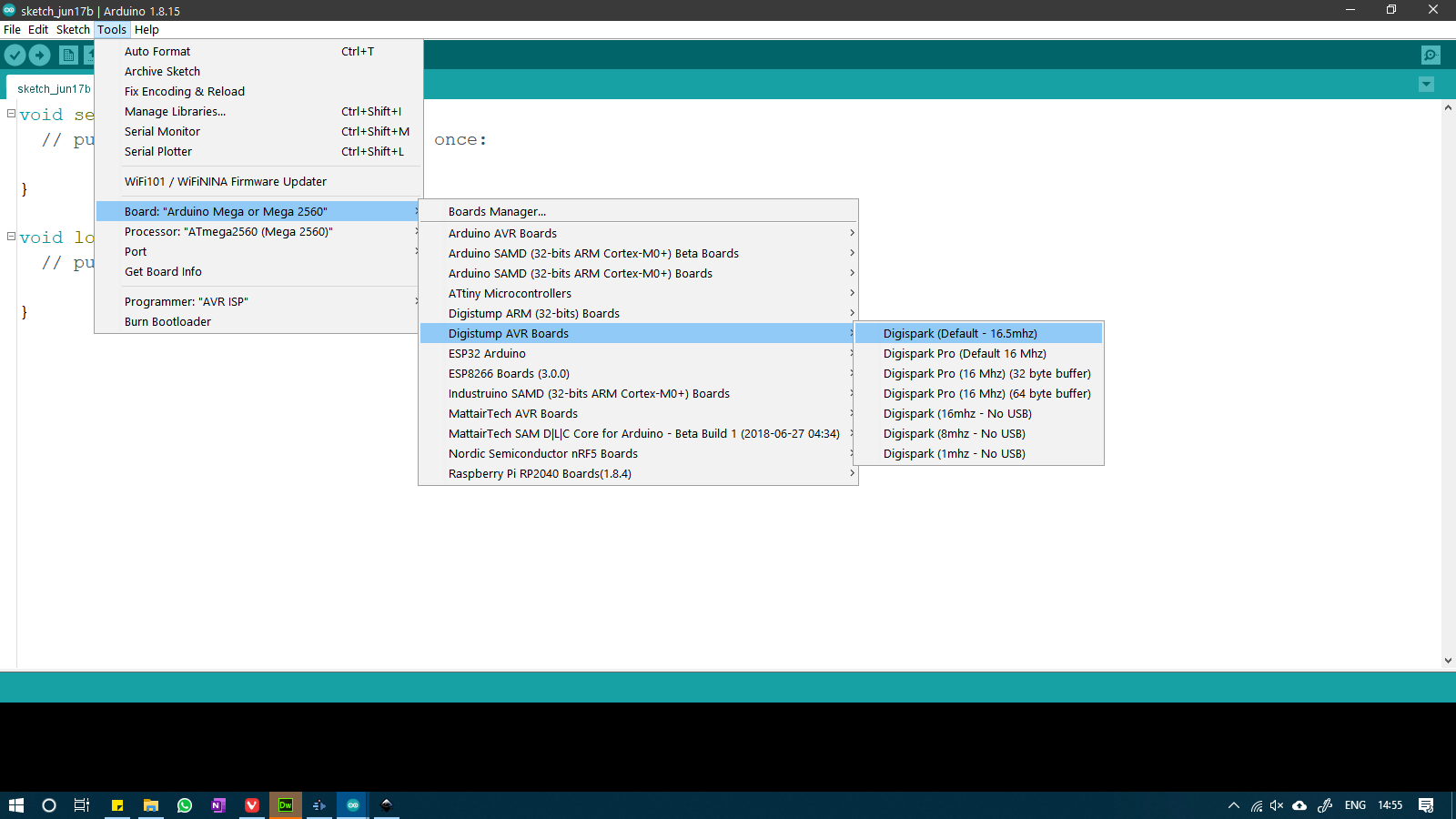Image resolution: width=1456 pixels, height=819 pixels.
Task: Open the tab options dropdown arrow
Action: click(x=1426, y=85)
